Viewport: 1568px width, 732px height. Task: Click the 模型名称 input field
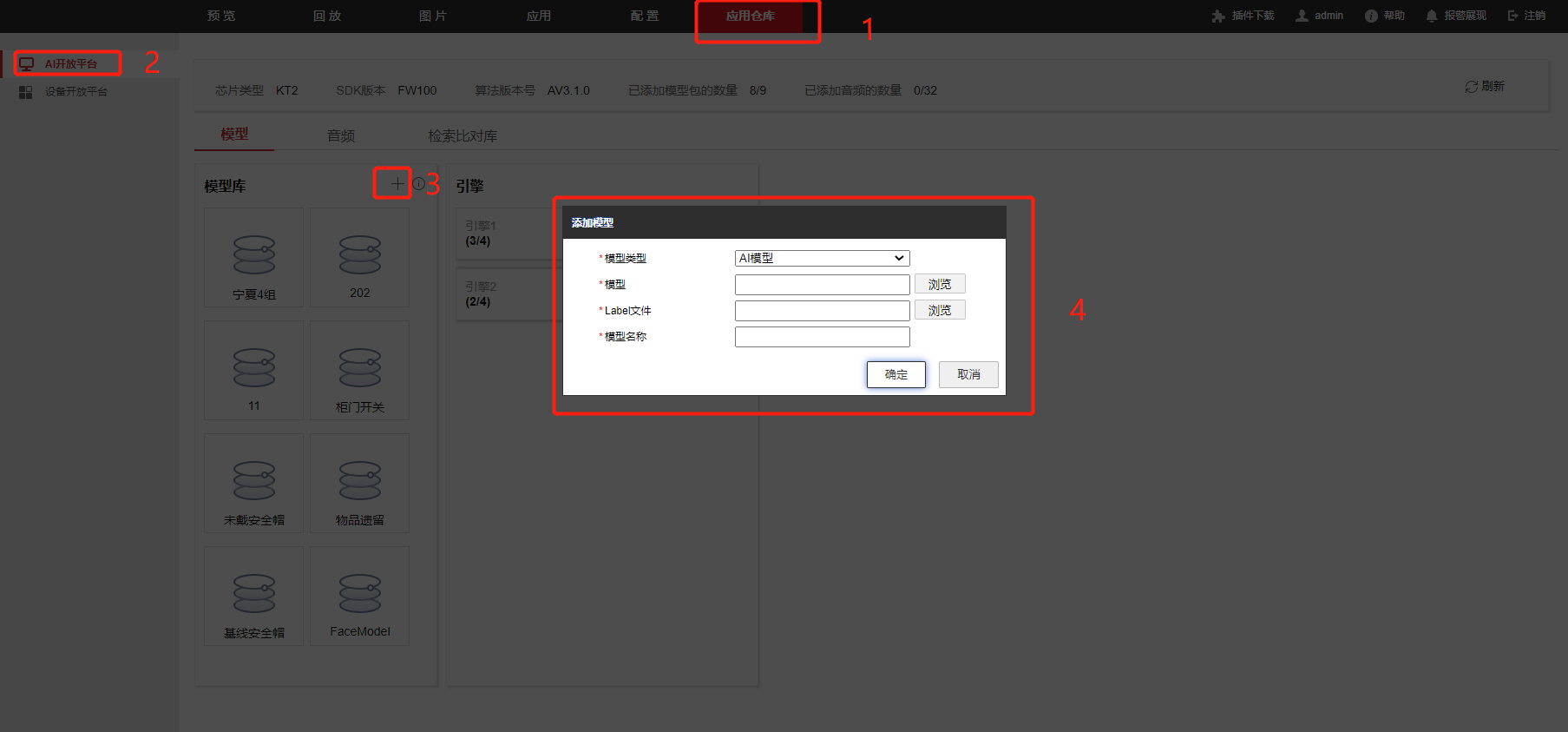click(x=822, y=337)
